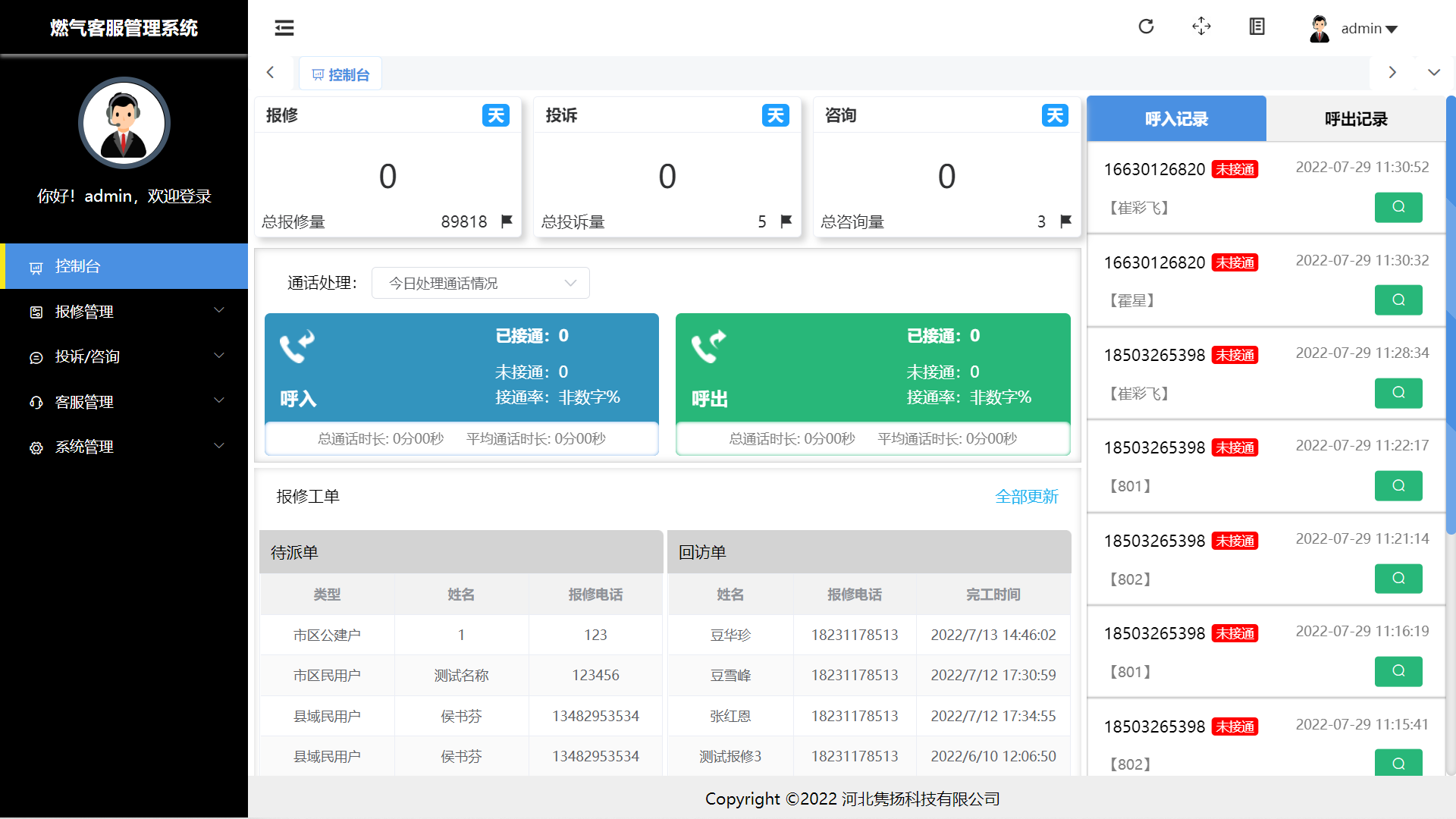The image size is (1456, 819).
Task: Open 投诉/咨询 in the sidebar menu
Action: 124,356
